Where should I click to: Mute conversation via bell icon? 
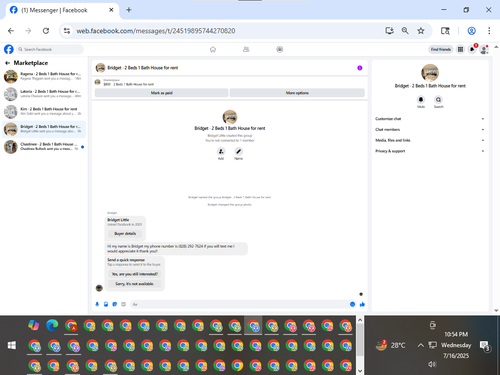pyautogui.click(x=421, y=99)
